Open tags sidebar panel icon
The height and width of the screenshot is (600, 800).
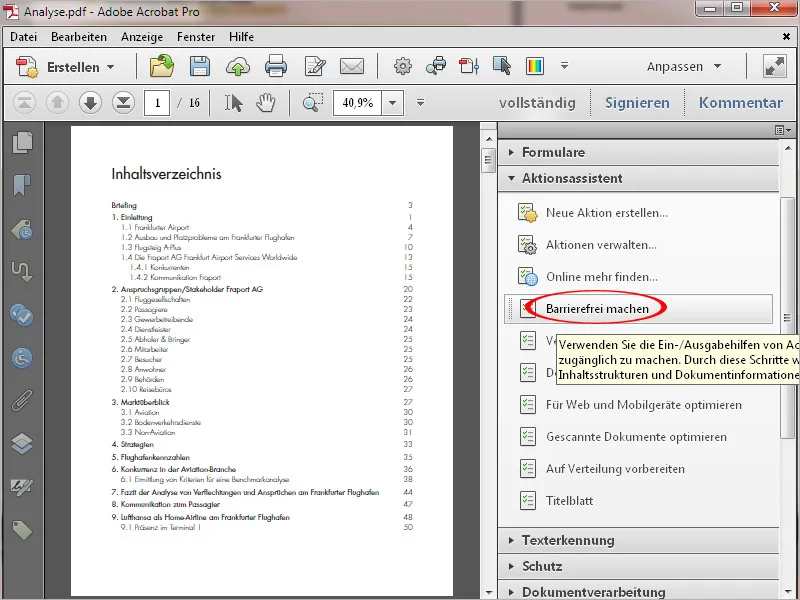[22, 530]
